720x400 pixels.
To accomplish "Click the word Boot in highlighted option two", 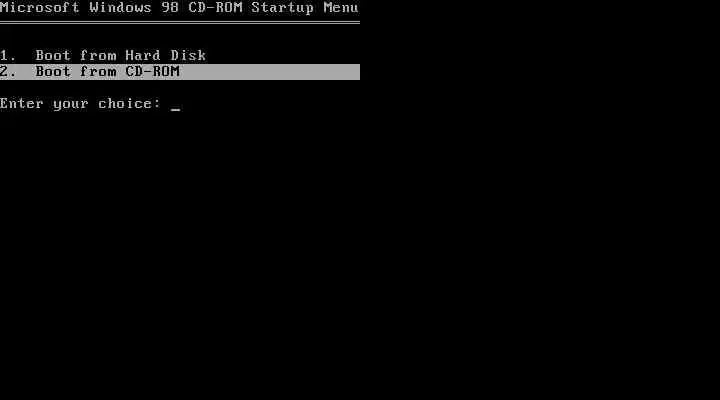I will pyautogui.click(x=53, y=72).
